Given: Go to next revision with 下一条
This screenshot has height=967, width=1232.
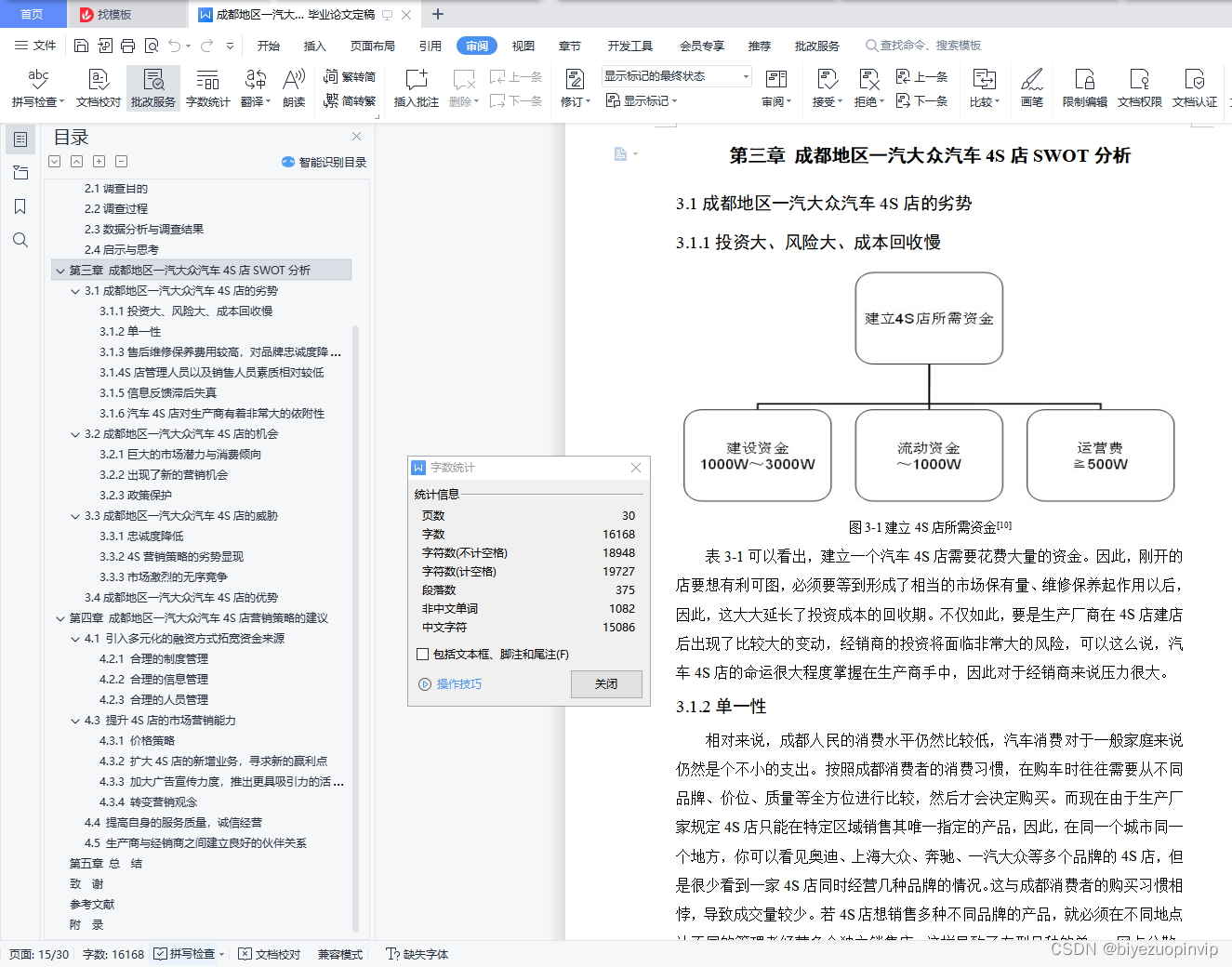Looking at the screenshot, I should point(921,100).
